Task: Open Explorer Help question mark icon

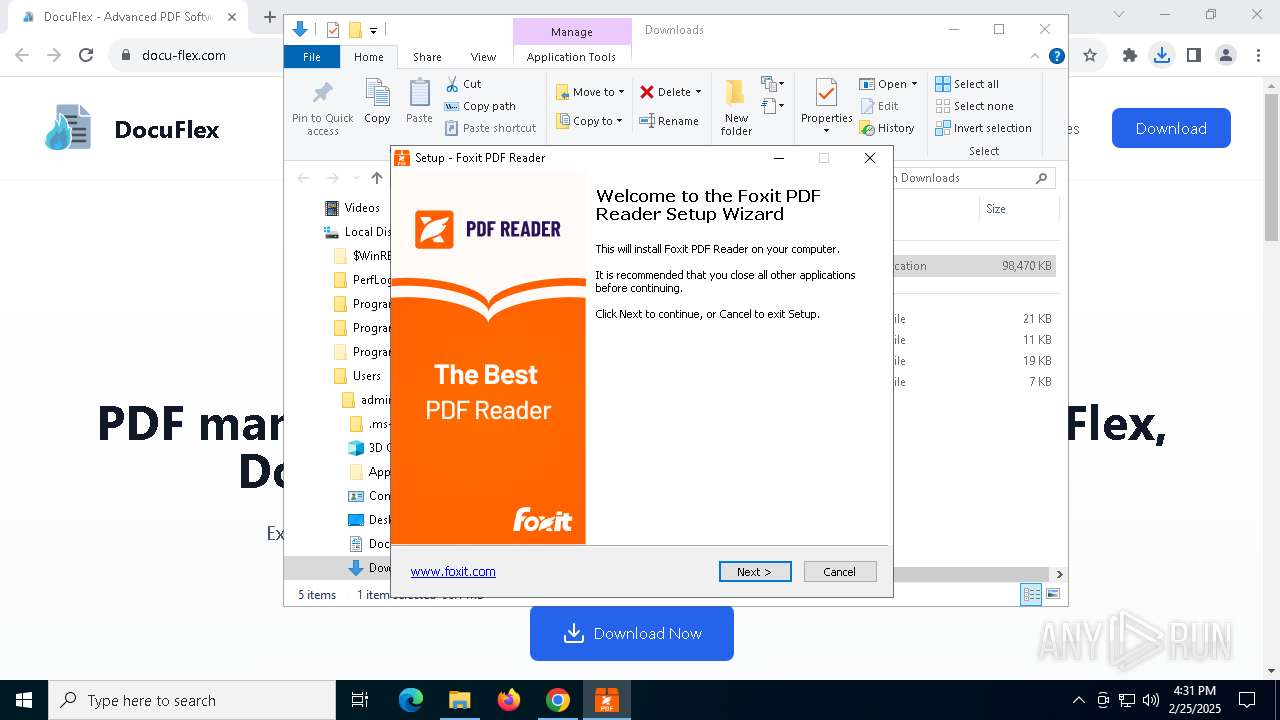Action: [x=1056, y=57]
